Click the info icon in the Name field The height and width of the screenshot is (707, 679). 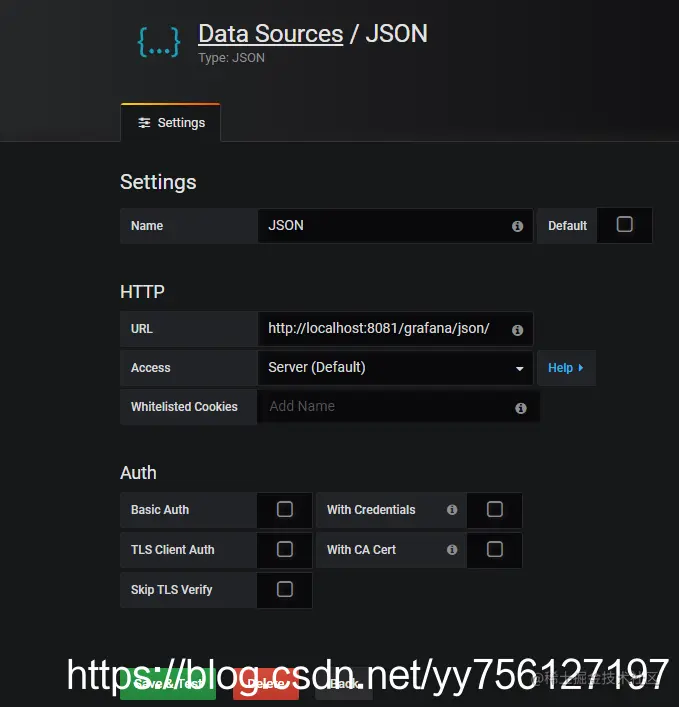pos(517,226)
